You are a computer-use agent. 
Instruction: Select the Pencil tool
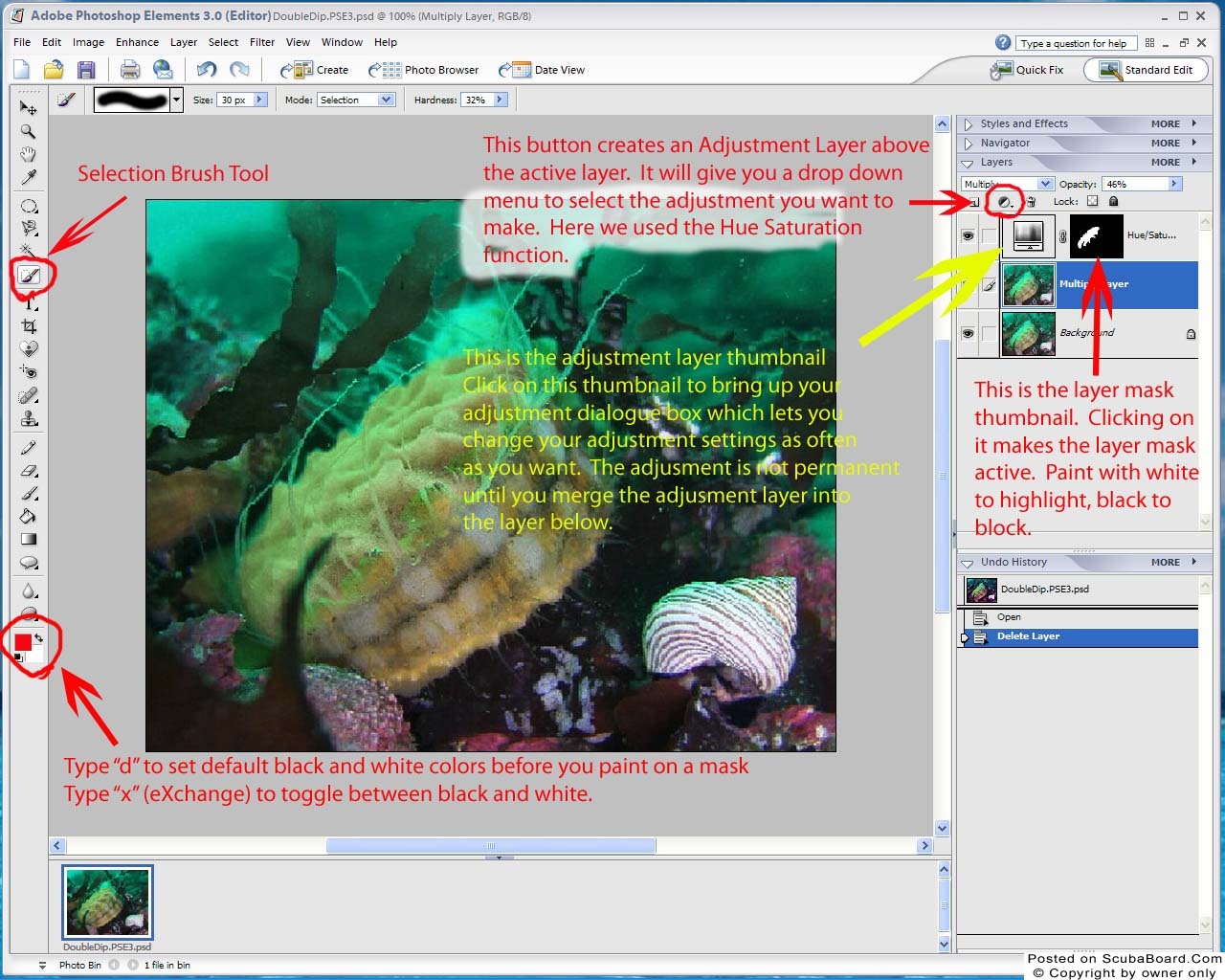coord(29,447)
